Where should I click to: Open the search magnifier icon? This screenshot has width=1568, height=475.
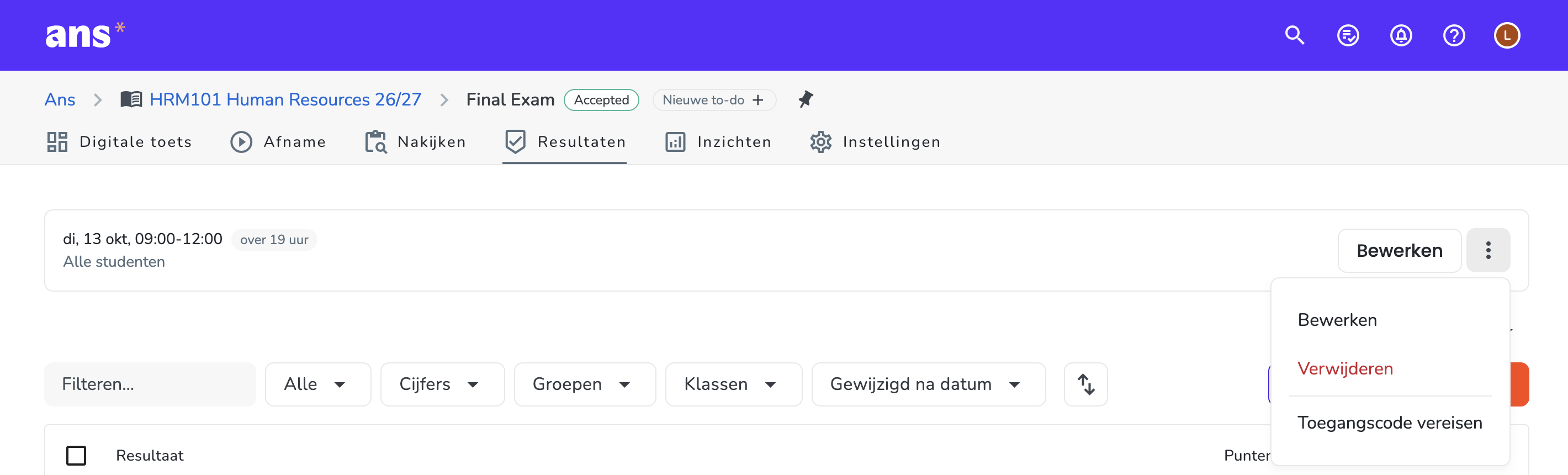1295,35
